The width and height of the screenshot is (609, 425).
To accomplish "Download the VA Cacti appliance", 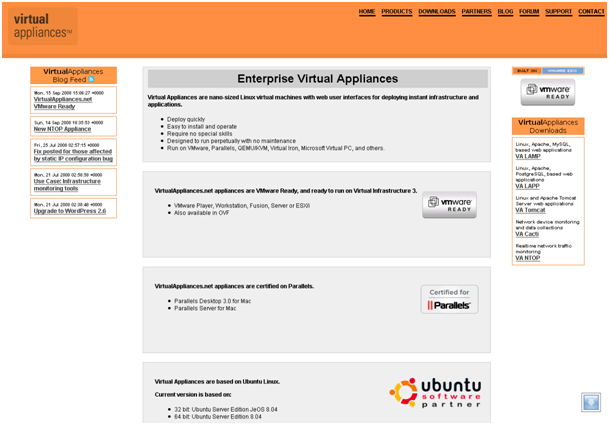I will click(x=527, y=234).
